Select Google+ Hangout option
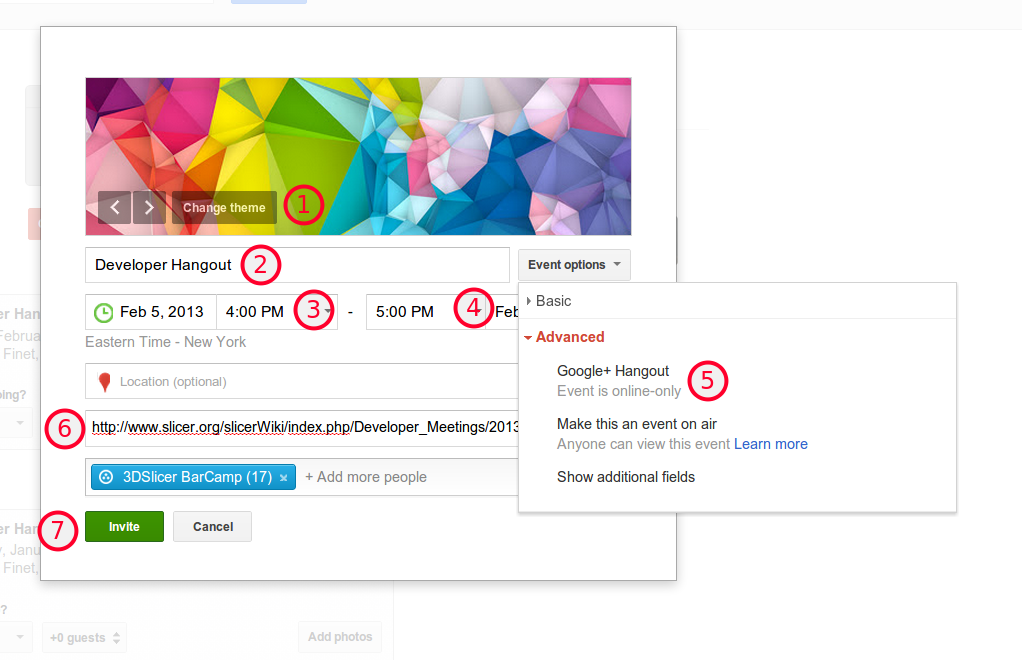Viewport: 1022px width, 660px height. point(612,371)
